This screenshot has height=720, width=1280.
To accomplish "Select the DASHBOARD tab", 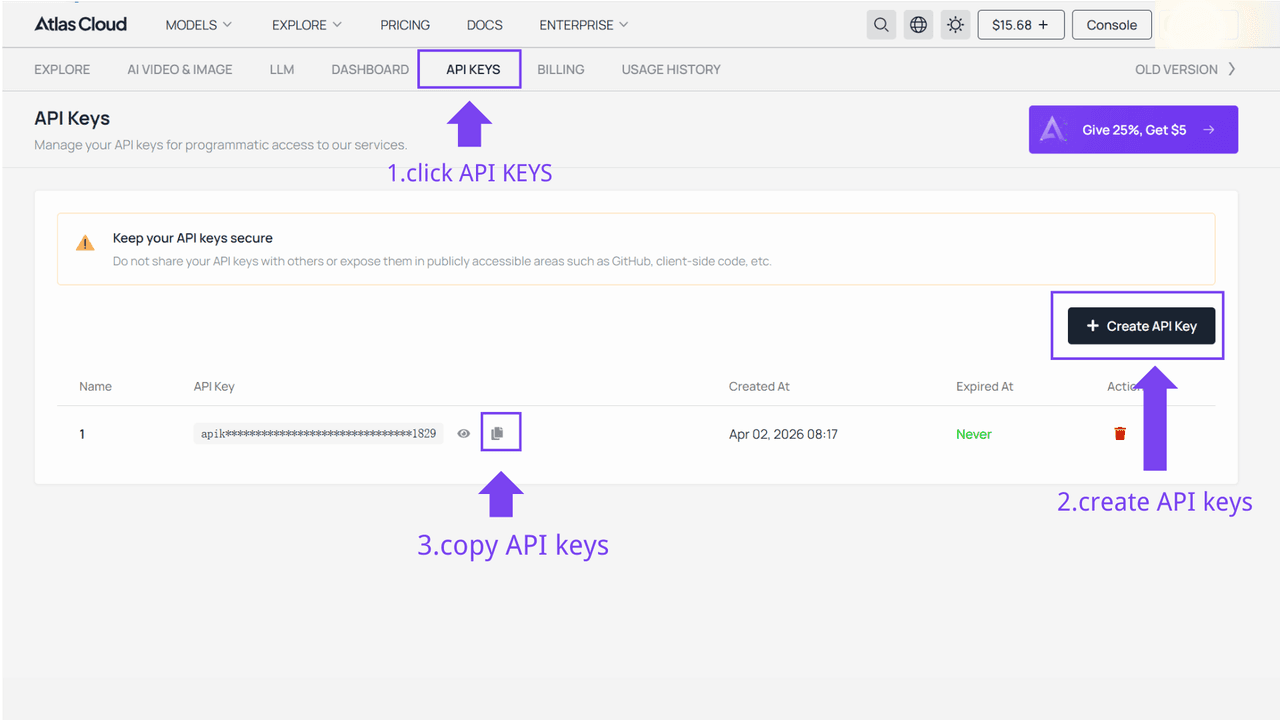I will pos(370,70).
